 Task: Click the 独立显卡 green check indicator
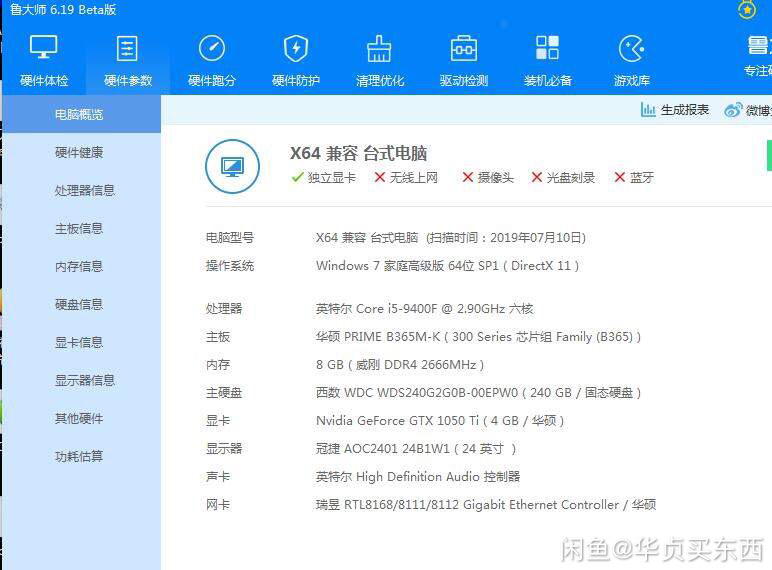(323, 177)
